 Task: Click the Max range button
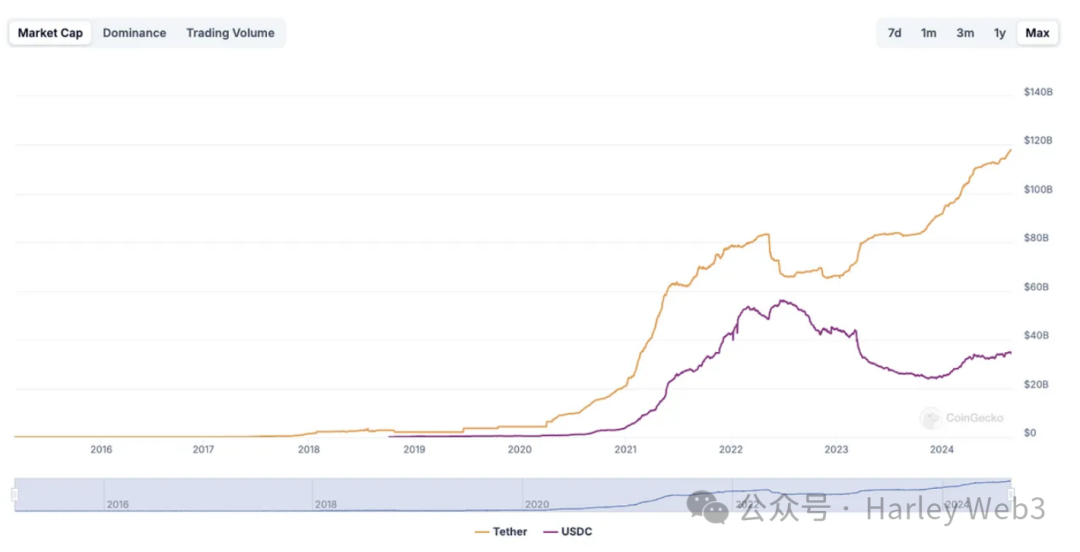tap(1037, 33)
